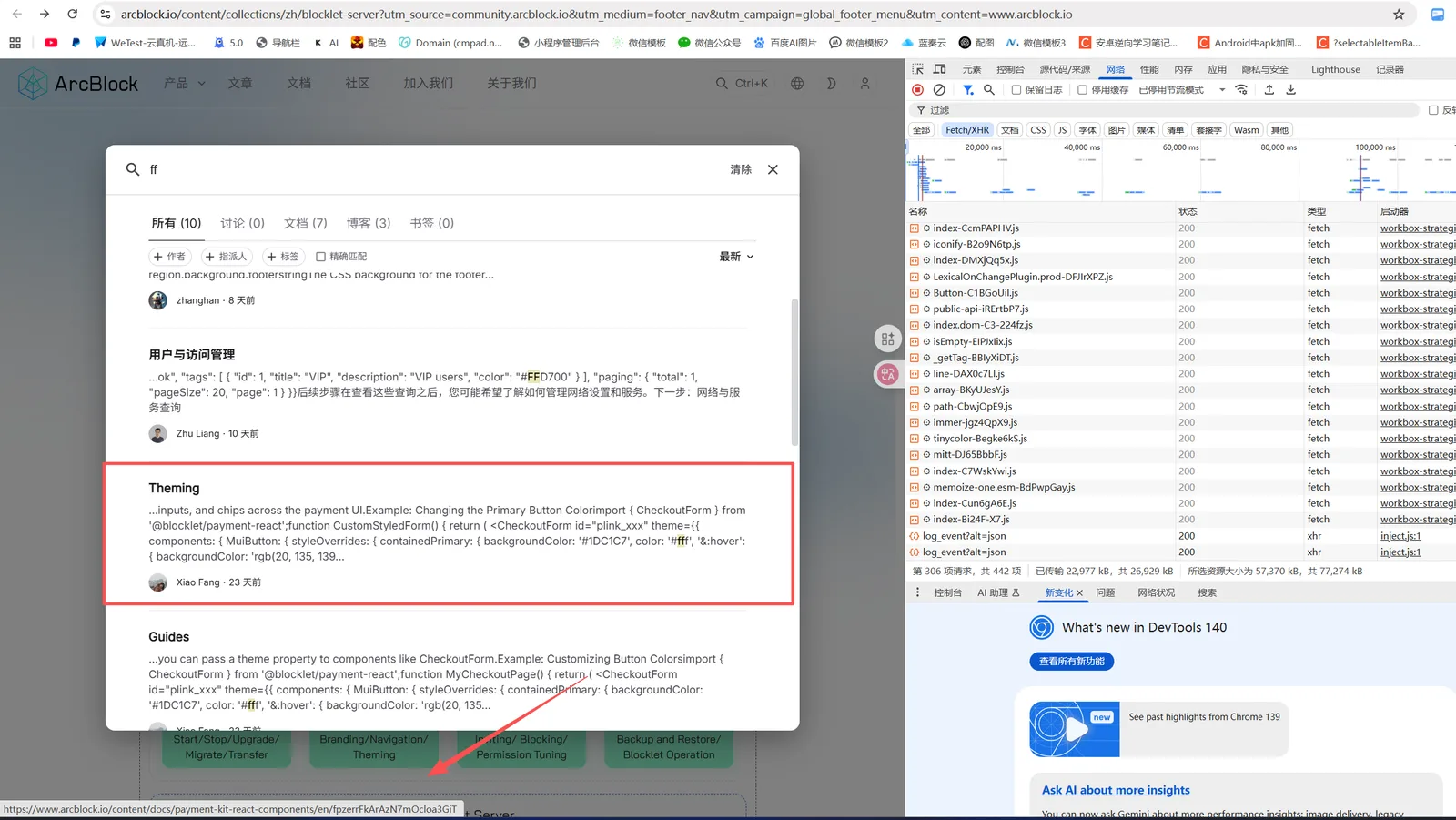Click the DevTools inspect element picker icon
The image size is (1456, 820).
click(918, 69)
